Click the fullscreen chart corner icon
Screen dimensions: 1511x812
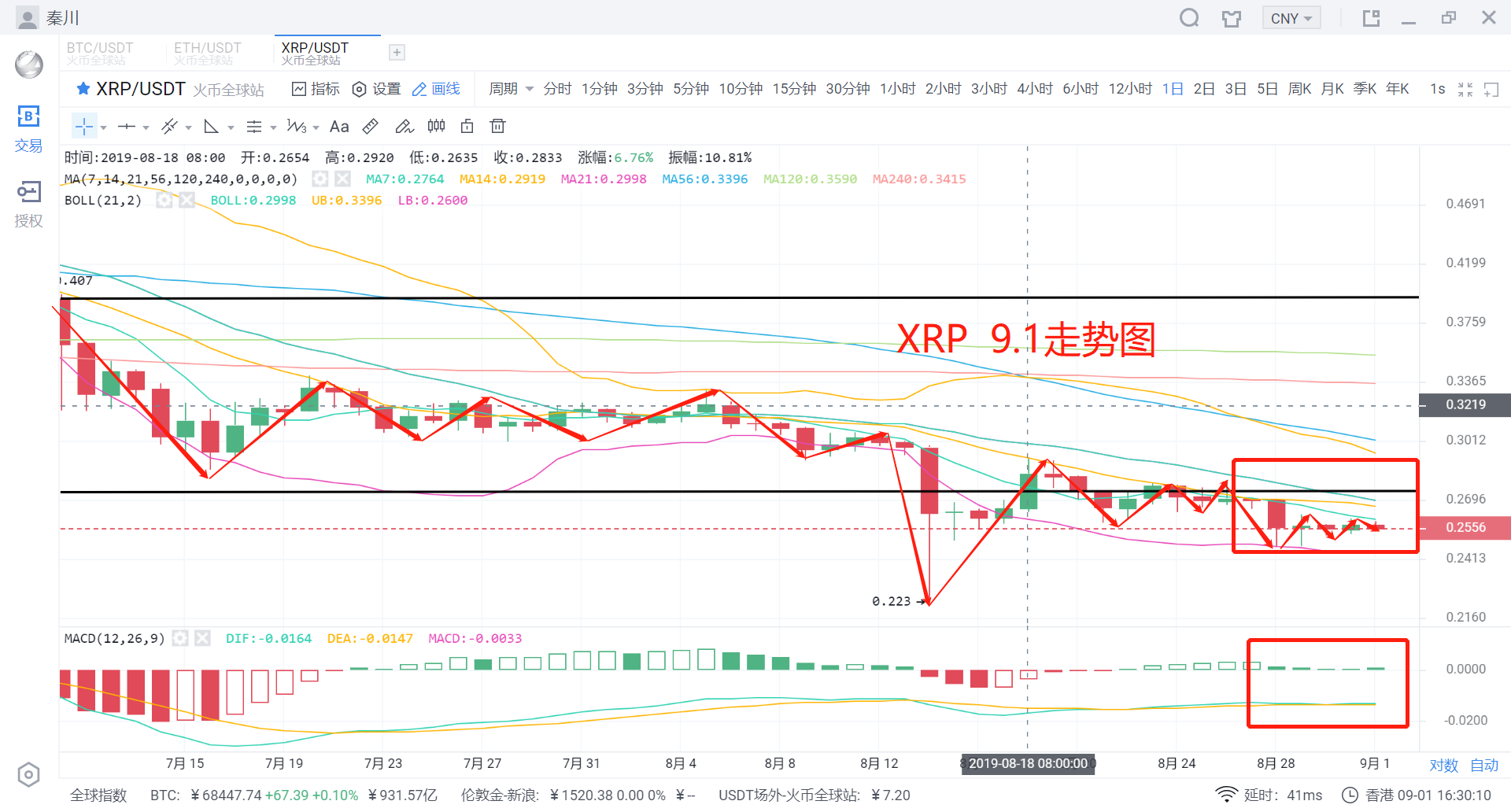pyautogui.click(x=1491, y=90)
